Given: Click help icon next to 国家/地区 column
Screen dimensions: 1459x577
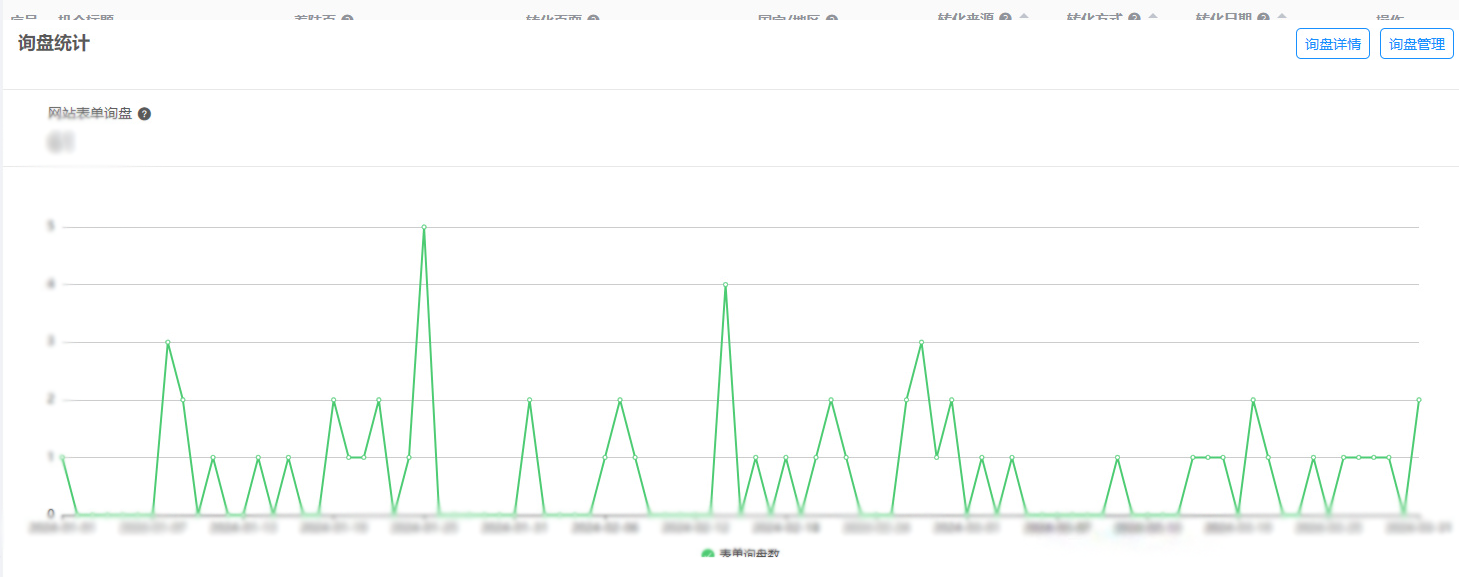Looking at the screenshot, I should click(x=831, y=20).
